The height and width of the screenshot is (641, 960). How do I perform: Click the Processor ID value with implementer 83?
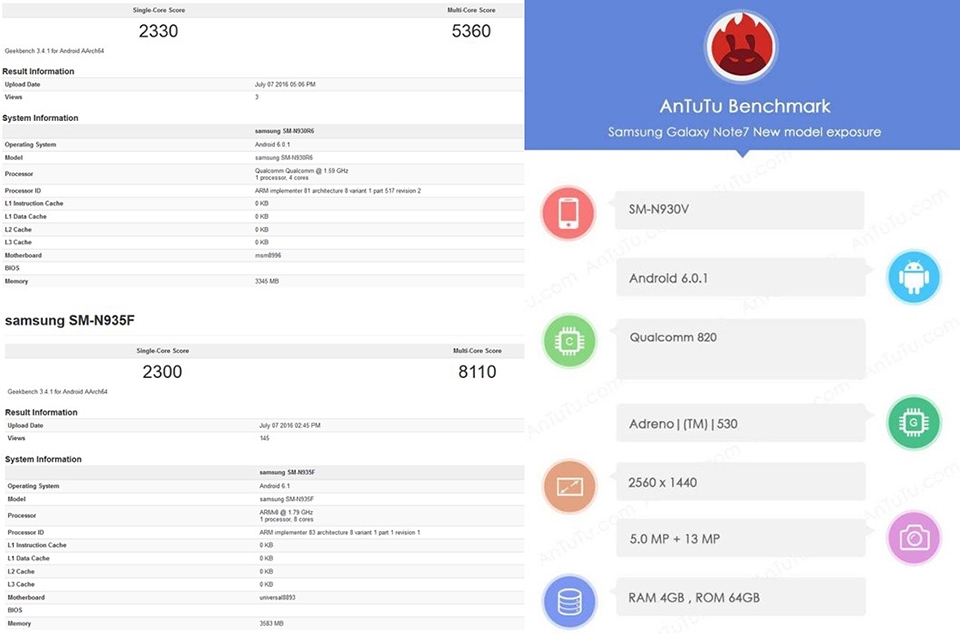coord(340,533)
